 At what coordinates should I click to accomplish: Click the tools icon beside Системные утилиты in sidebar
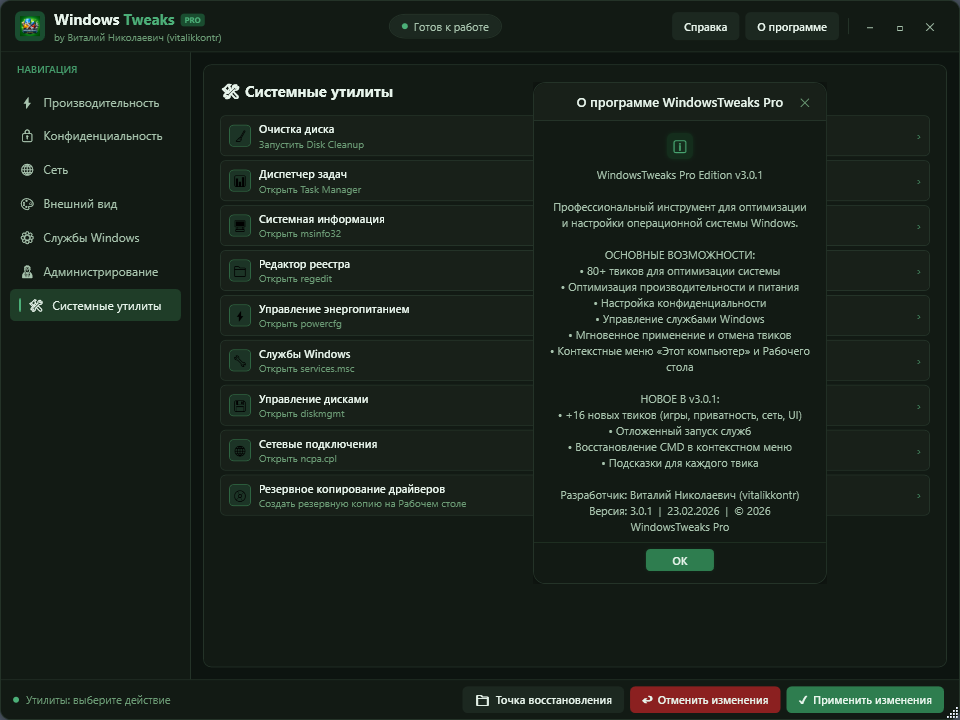[36, 306]
